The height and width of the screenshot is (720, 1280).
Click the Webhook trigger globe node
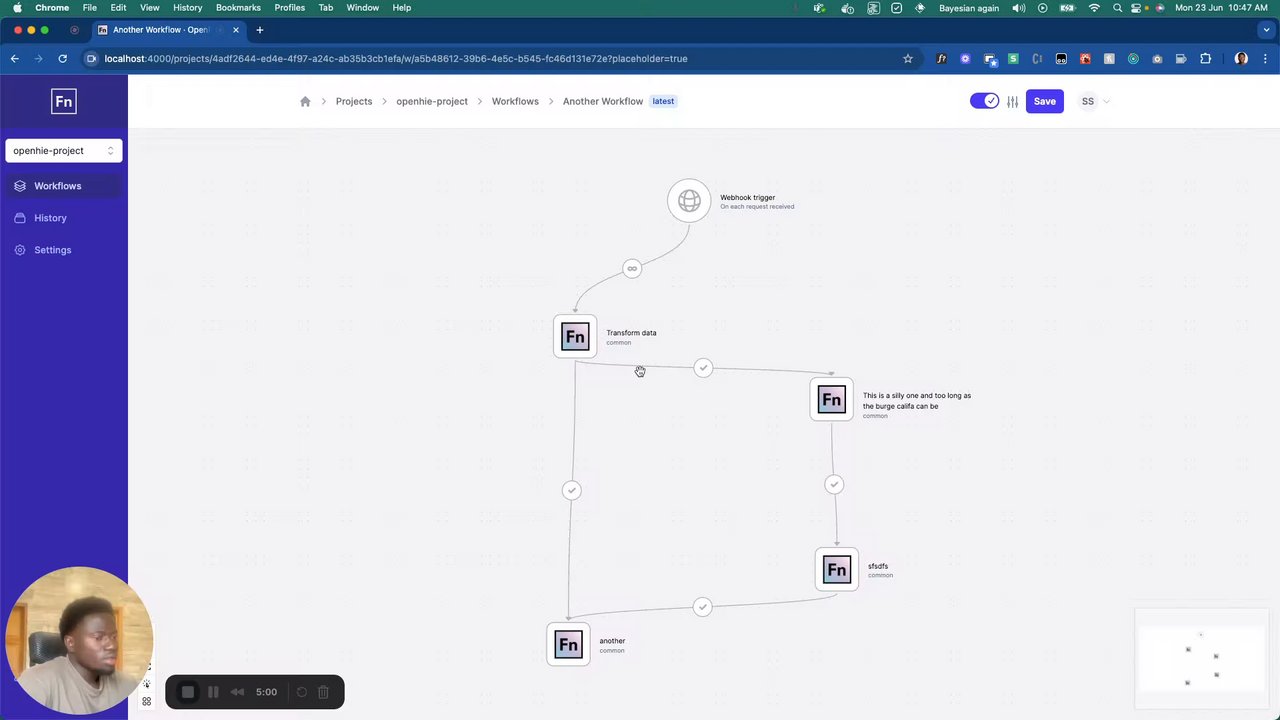click(x=689, y=201)
